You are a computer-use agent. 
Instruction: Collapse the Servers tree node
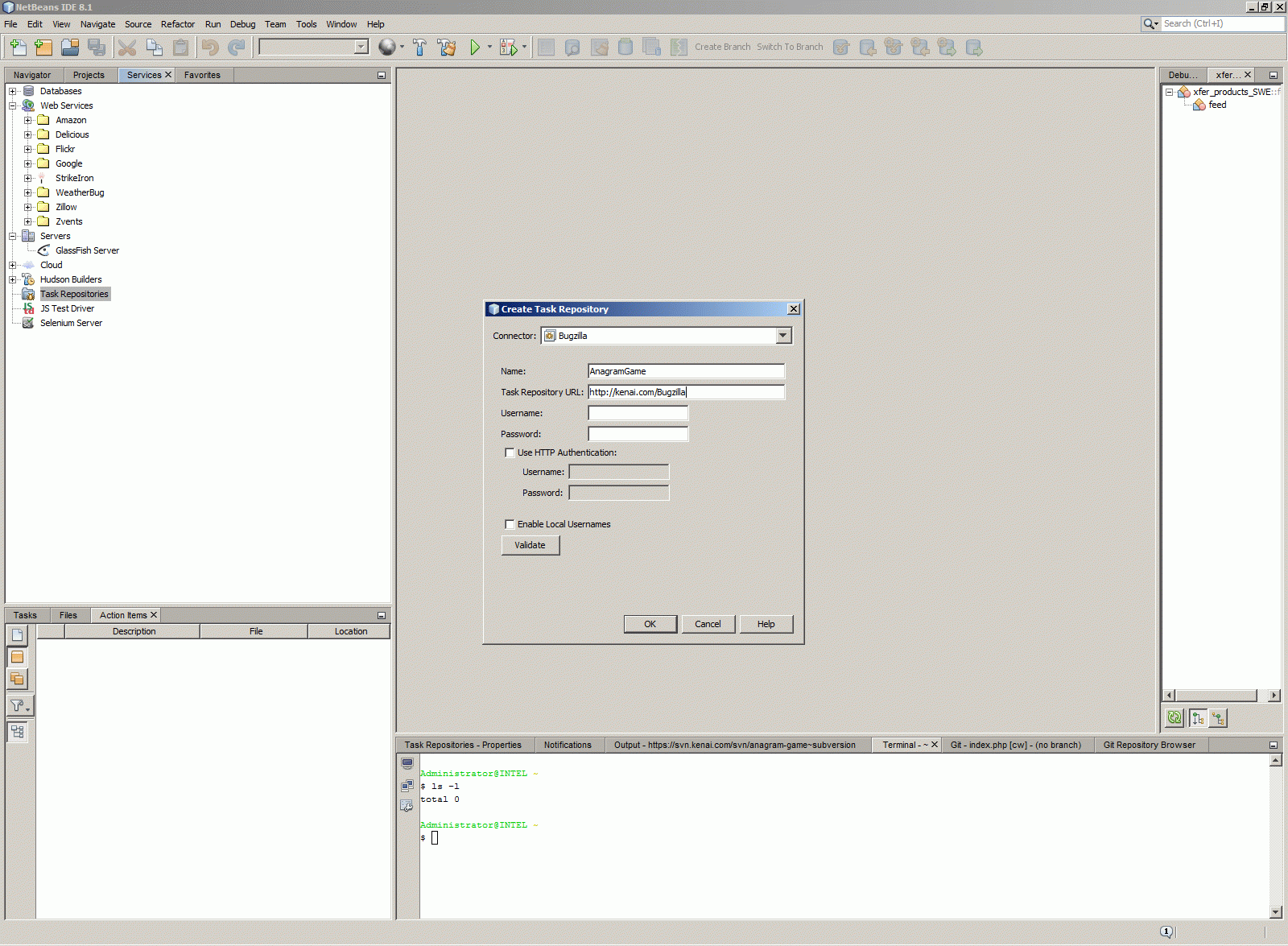click(13, 236)
